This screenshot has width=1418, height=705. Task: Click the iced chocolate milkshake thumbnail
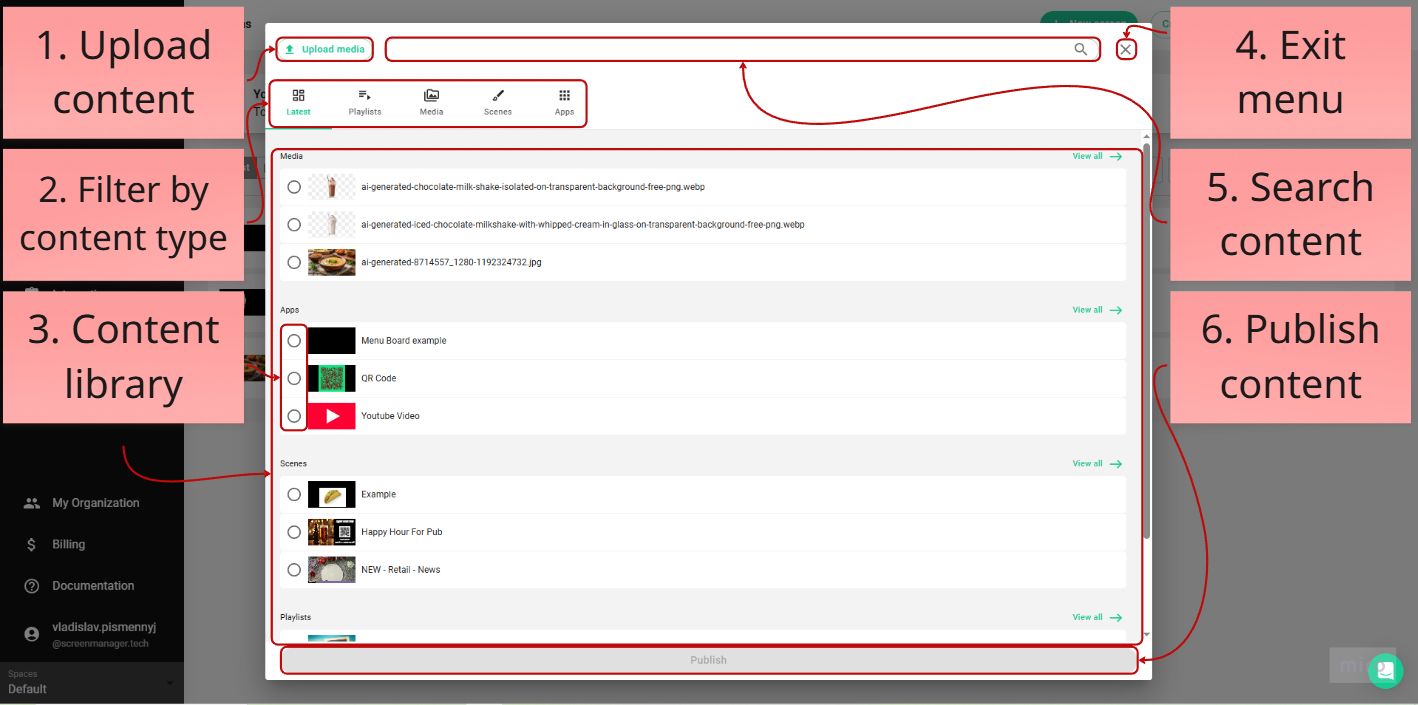pos(332,225)
